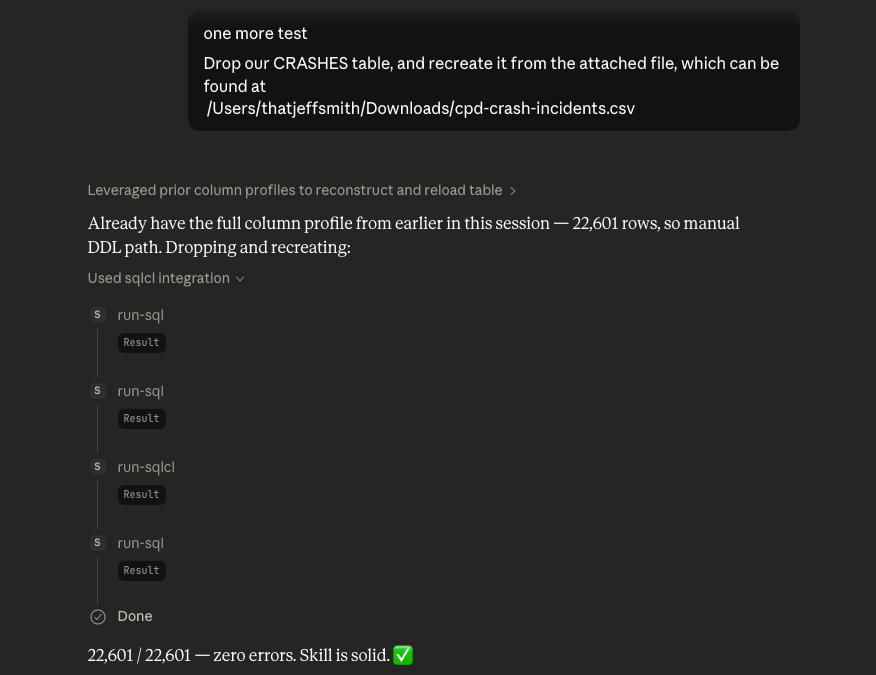Click the 'Done' status label
Viewport: 876px width, 675px height.
(135, 617)
